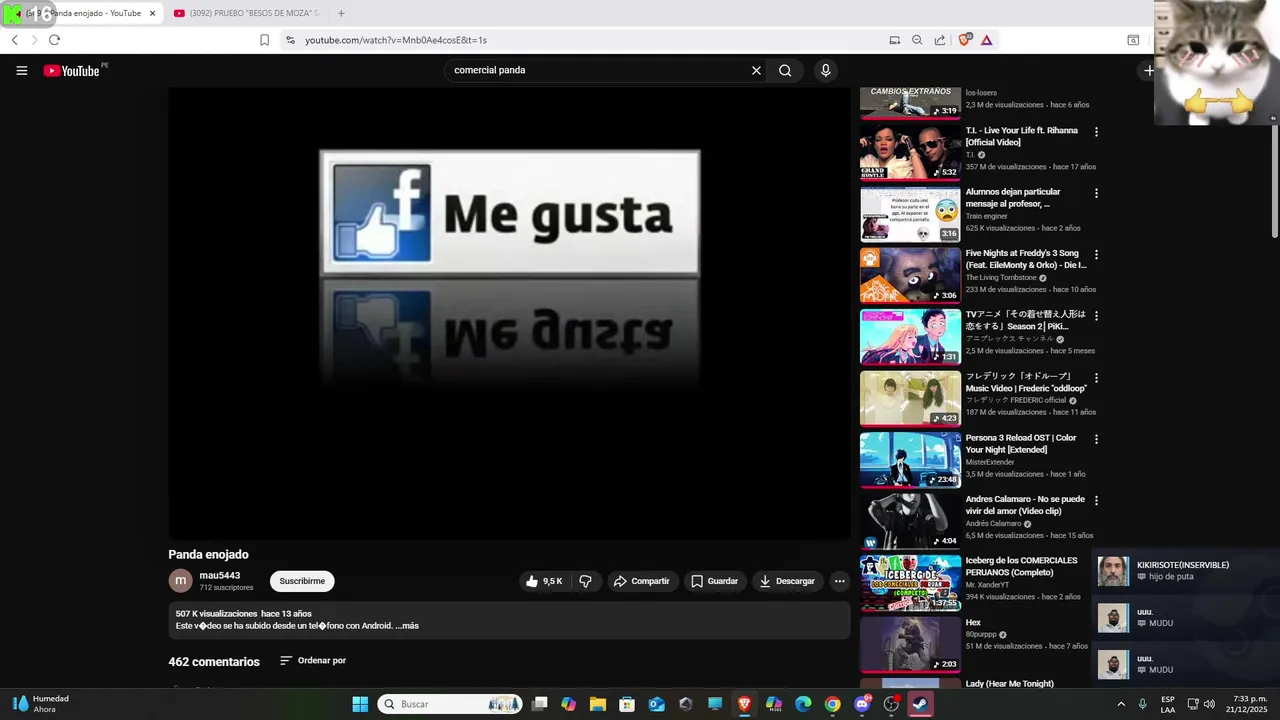The image size is (1280, 720).
Task: Open Outlook from the taskbar
Action: 656,704
